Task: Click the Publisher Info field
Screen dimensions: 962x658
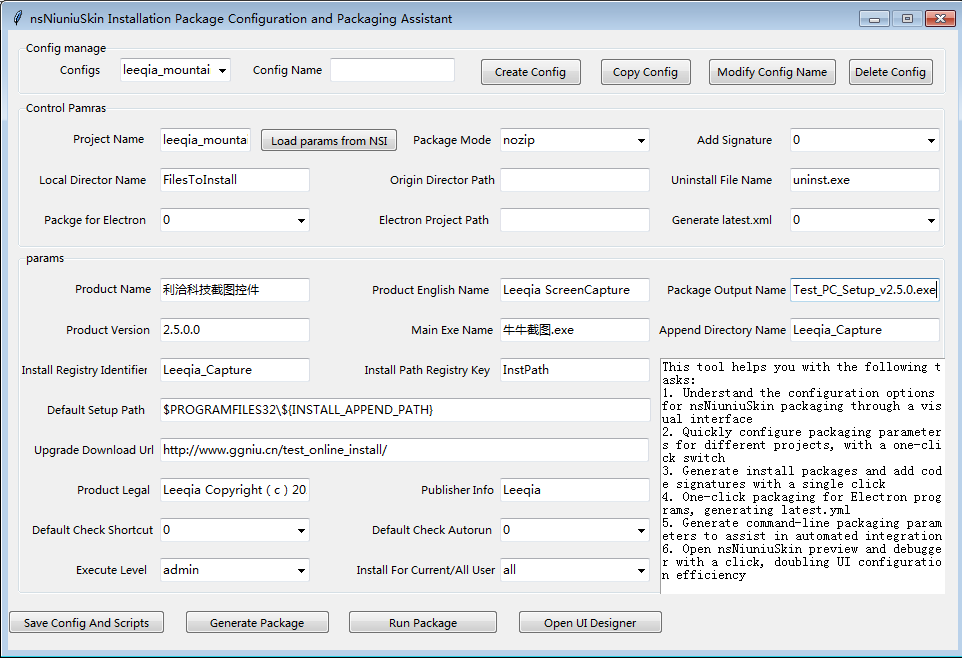Action: [x=574, y=490]
